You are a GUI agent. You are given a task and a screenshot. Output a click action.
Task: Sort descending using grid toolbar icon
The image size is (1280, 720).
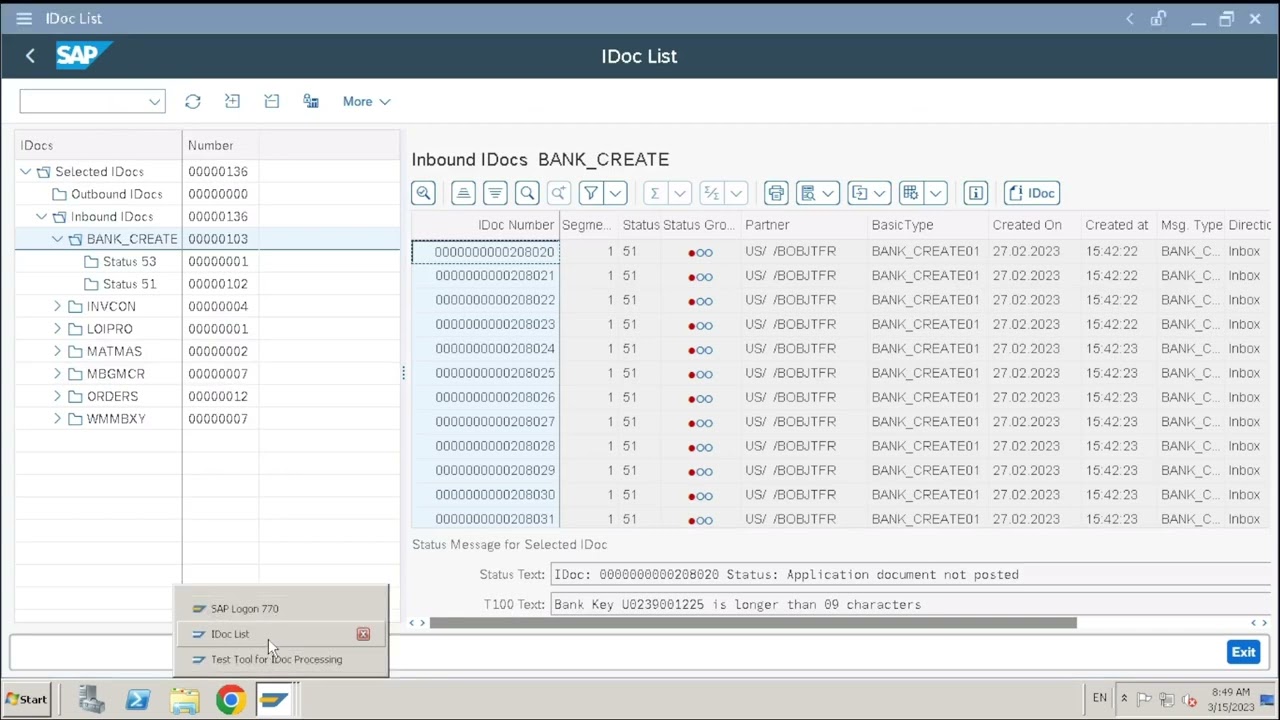(495, 193)
